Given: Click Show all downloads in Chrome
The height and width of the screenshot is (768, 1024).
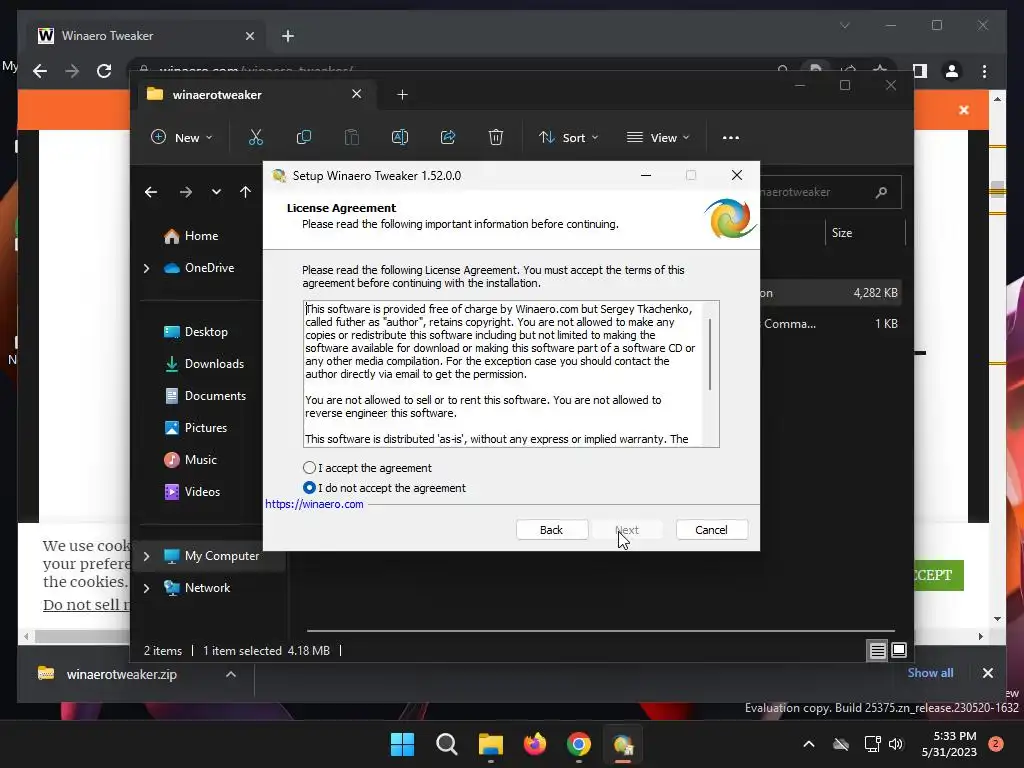Looking at the screenshot, I should pos(930,673).
